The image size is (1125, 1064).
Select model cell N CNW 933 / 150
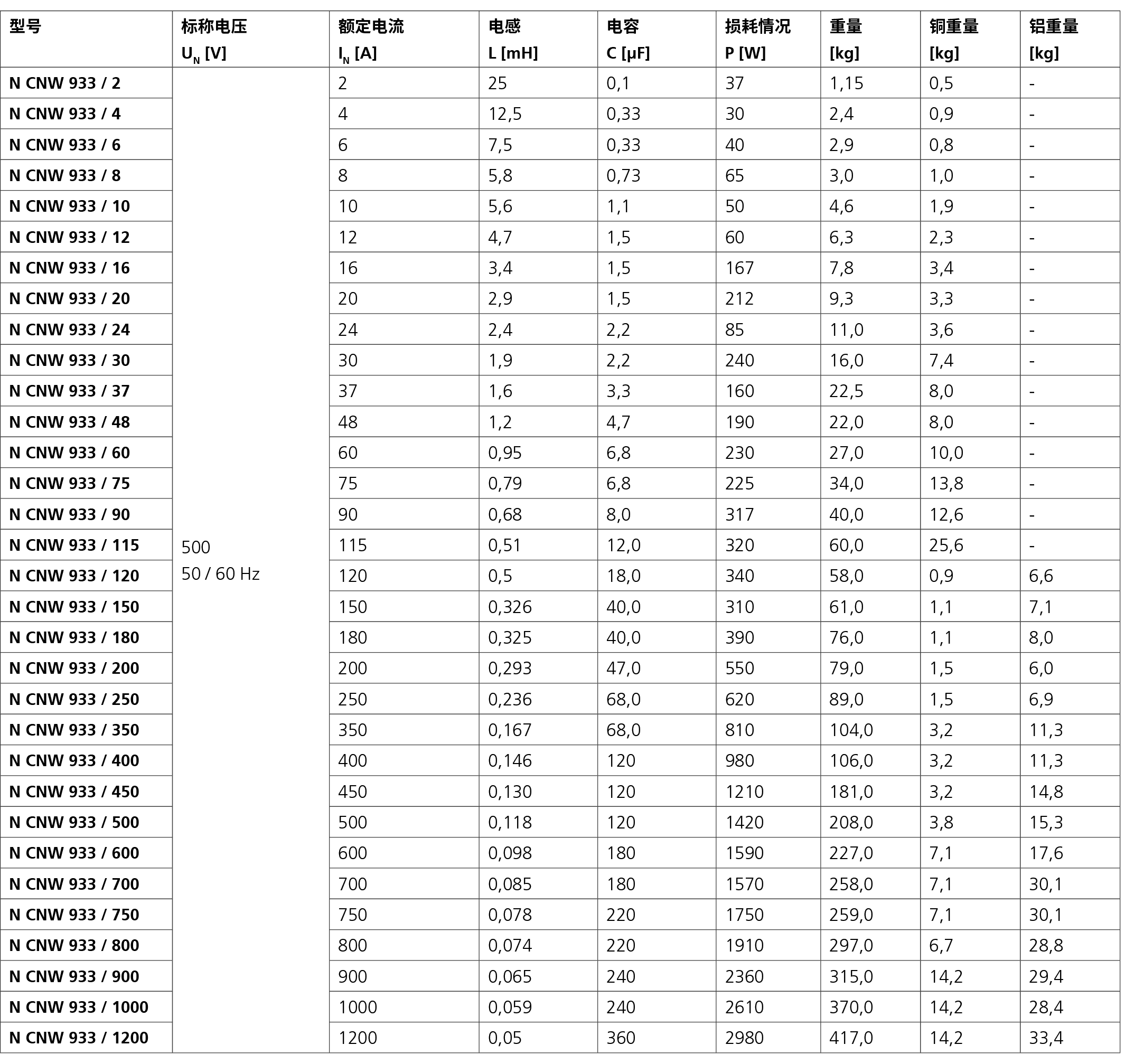(86, 606)
